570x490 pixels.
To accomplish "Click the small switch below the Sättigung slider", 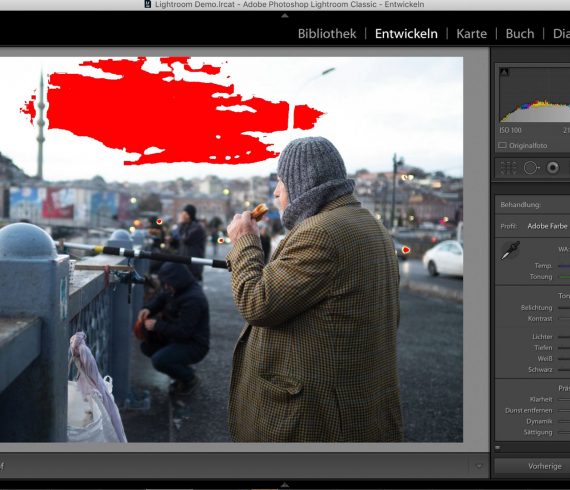I will [x=498, y=447].
